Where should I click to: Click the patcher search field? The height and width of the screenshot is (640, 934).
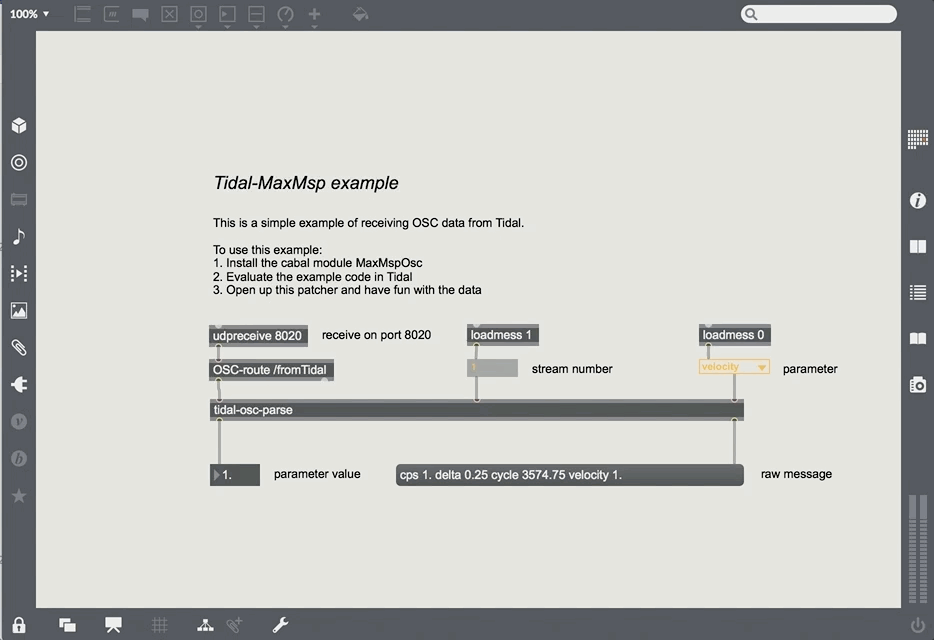[818, 14]
